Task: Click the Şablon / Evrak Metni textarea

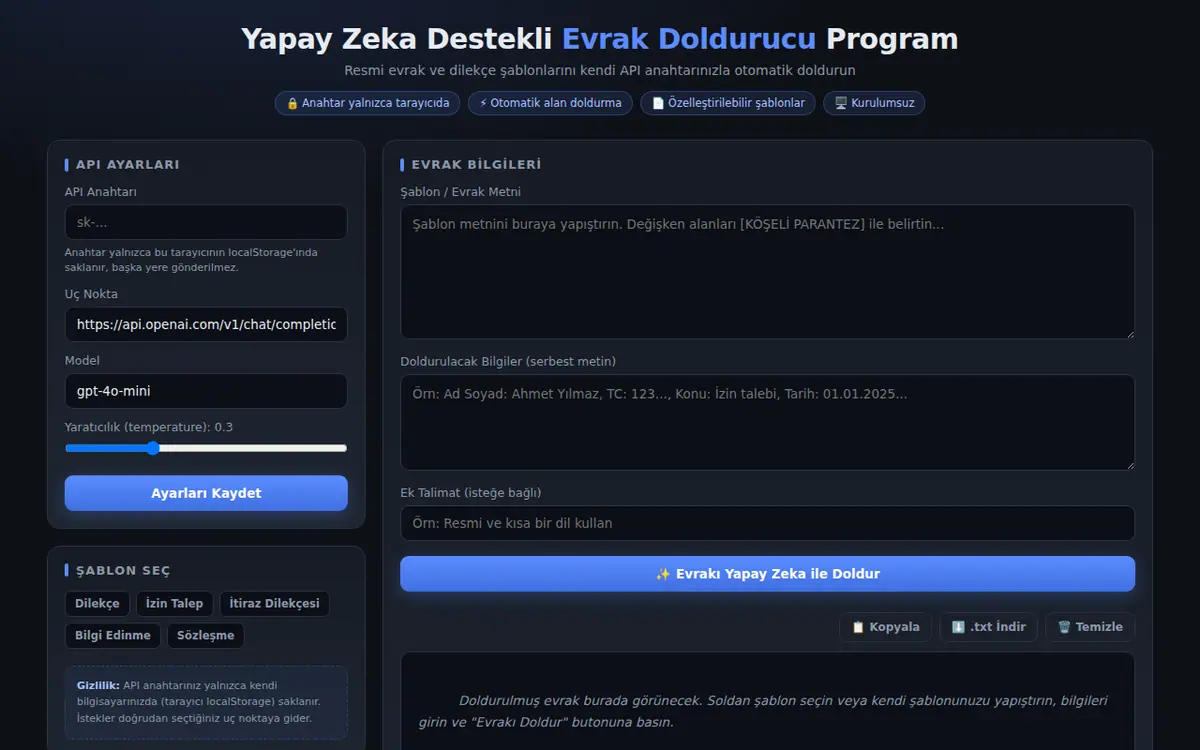Action: point(767,272)
